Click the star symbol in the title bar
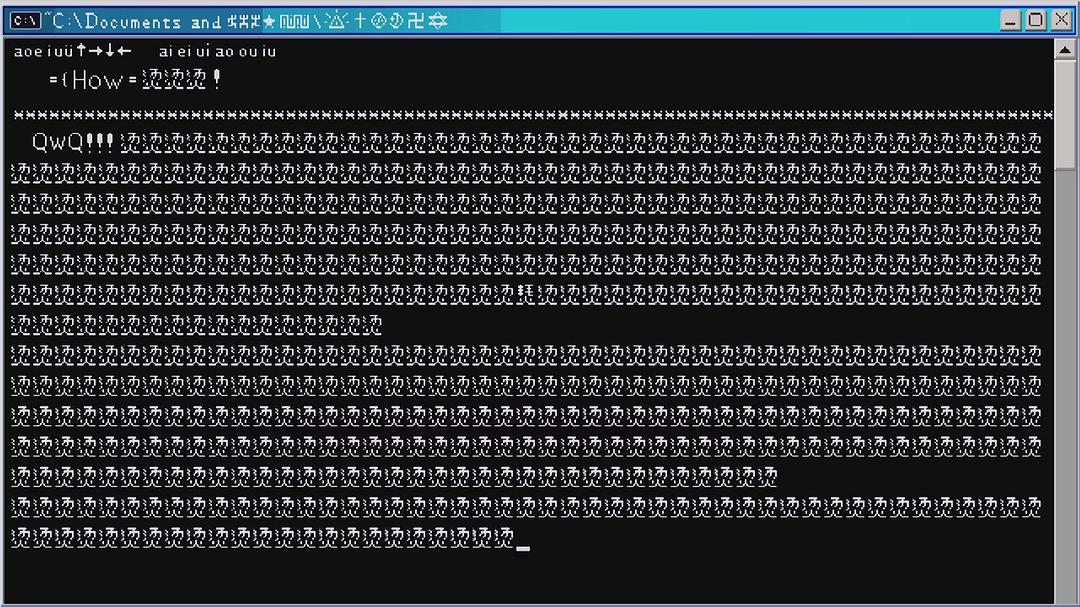 [x=269, y=21]
